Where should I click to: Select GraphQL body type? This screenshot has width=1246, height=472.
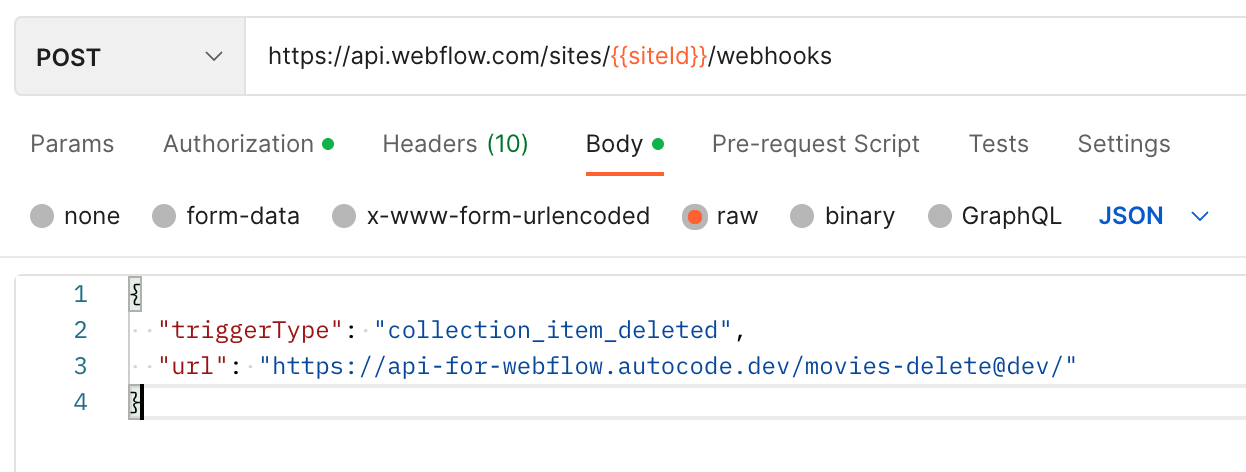(940, 216)
